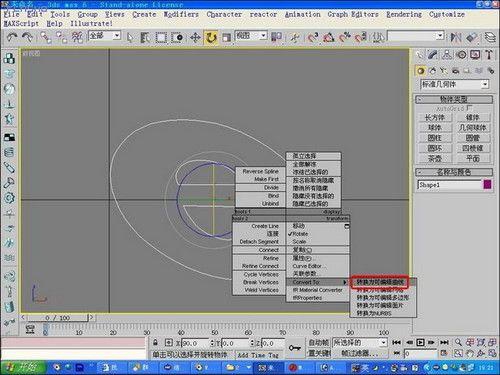Open the Utilities command panel hammer icon
This screenshot has height=375, width=500.
(489, 55)
